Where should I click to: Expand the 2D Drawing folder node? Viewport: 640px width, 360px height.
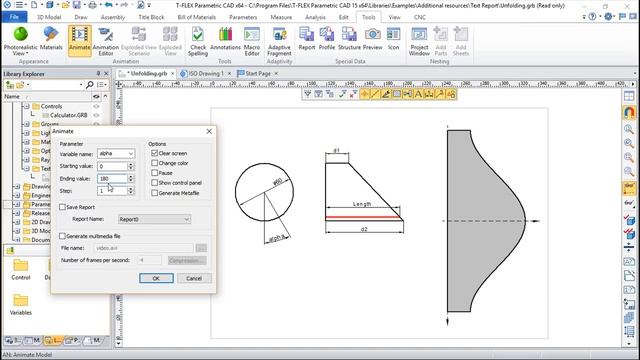(x=17, y=222)
